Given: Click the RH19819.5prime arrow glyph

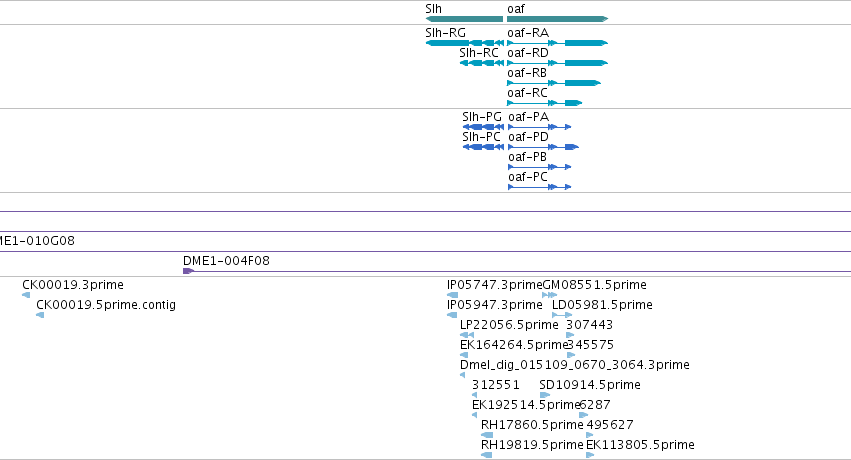Looking at the screenshot, I should (x=486, y=455).
